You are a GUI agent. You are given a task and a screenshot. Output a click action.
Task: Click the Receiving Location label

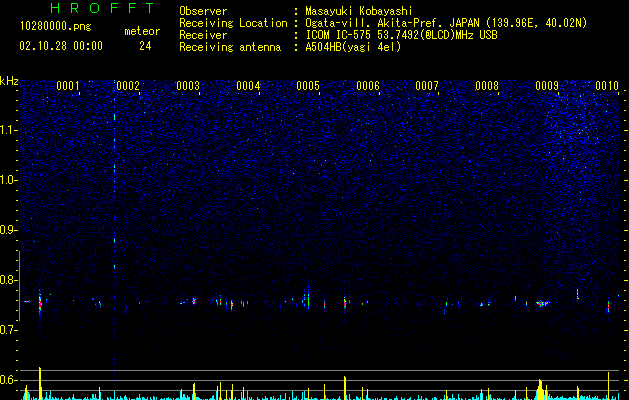point(233,23)
